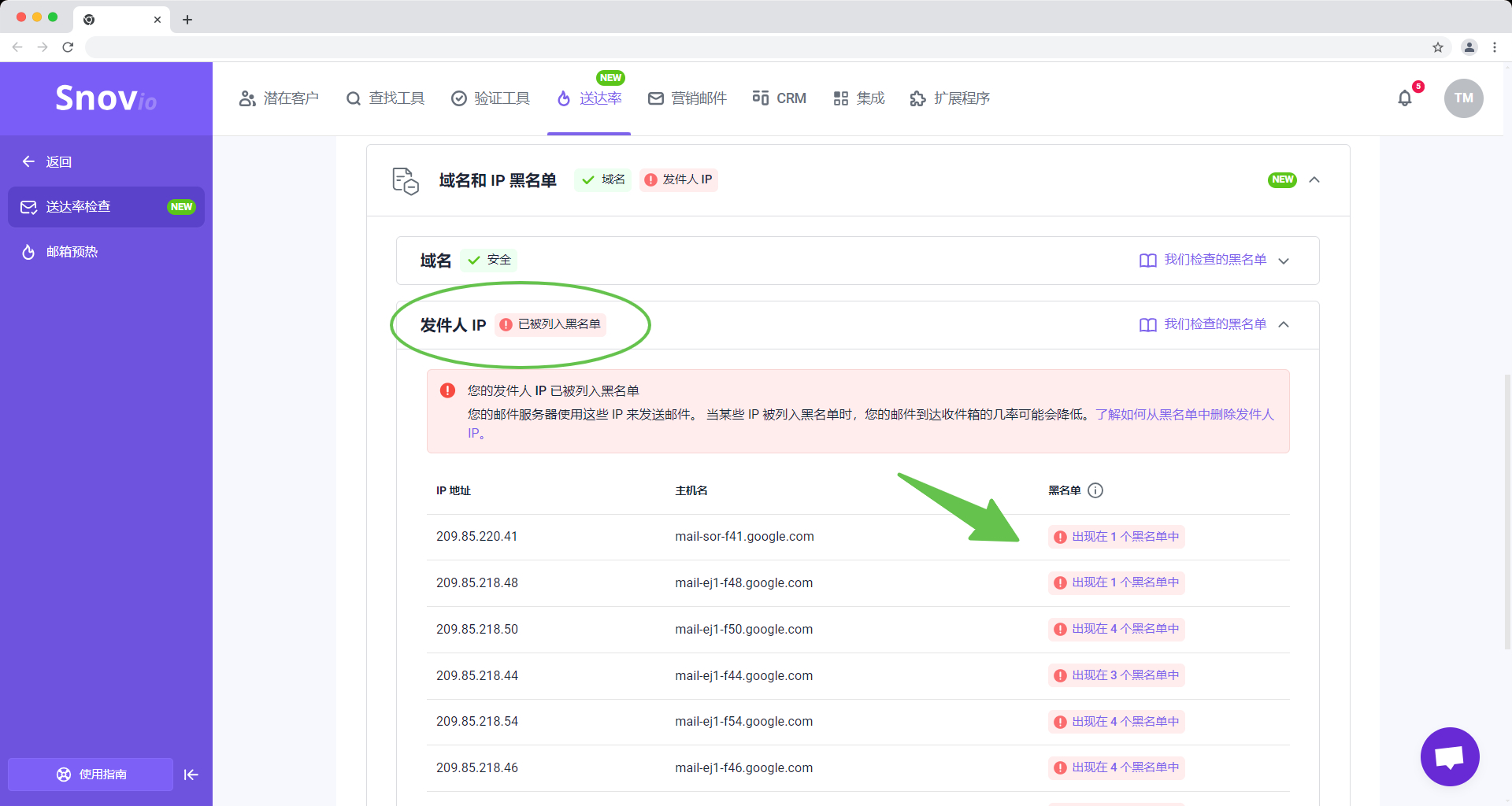Screen dimensions: 1512x806
Task: Click the Snov.io logo
Action: click(x=106, y=98)
